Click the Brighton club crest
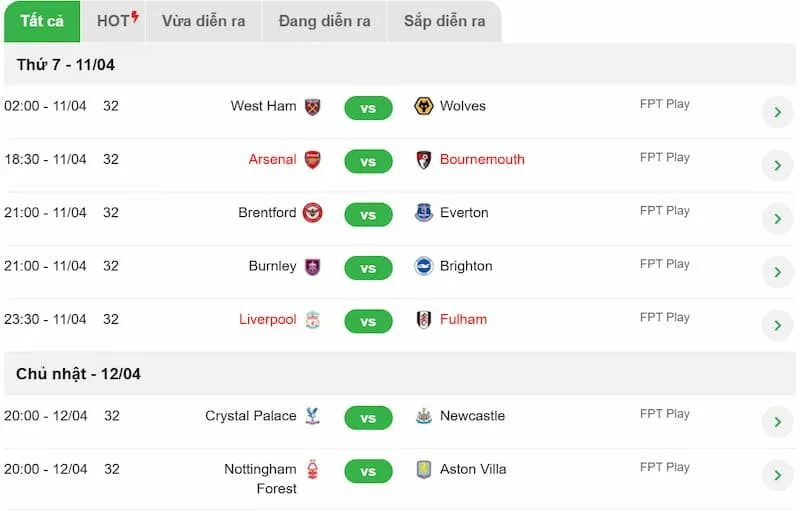Viewport: 800px width, 511px height. 424,266
